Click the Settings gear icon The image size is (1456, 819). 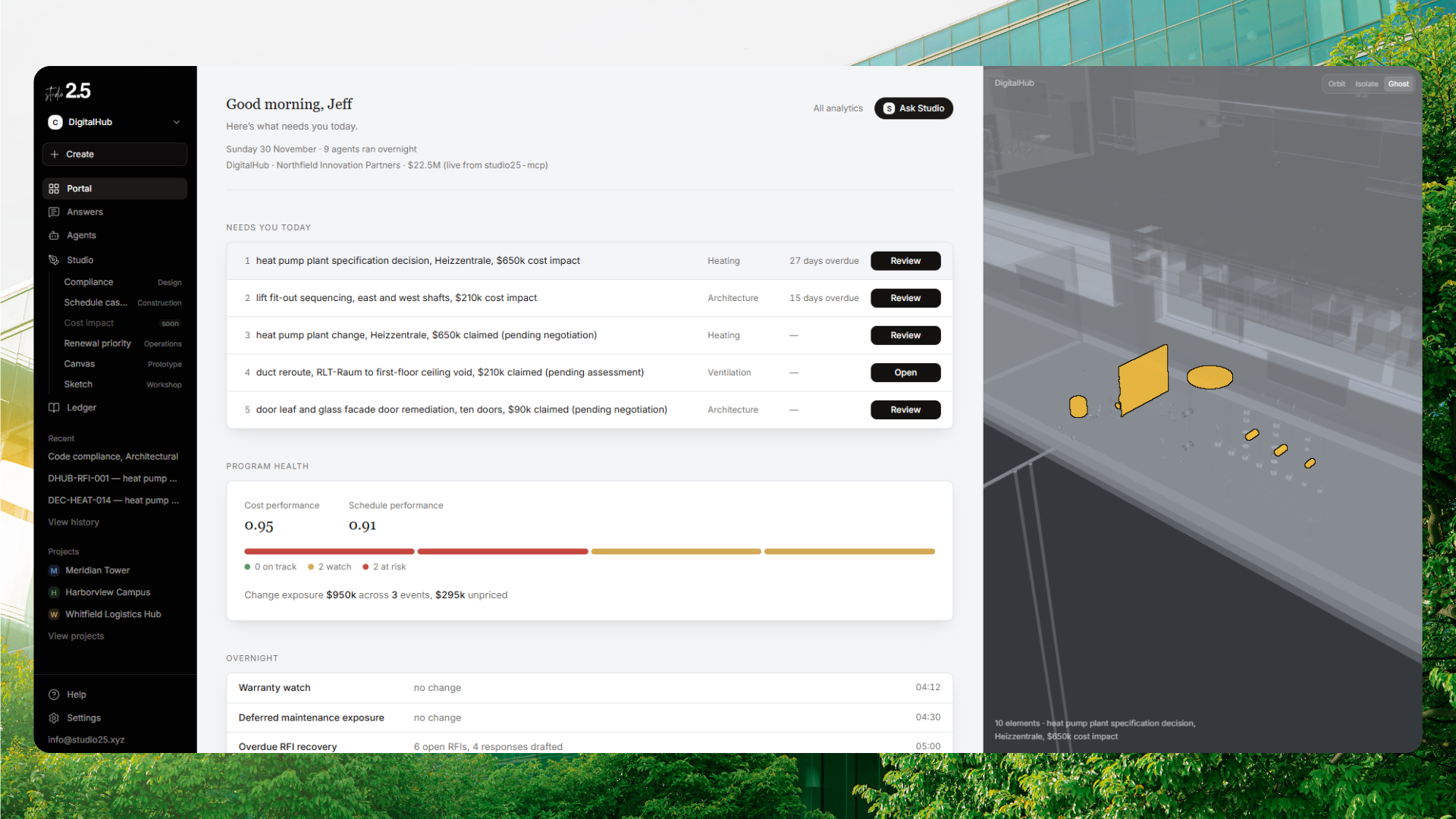coord(54,718)
